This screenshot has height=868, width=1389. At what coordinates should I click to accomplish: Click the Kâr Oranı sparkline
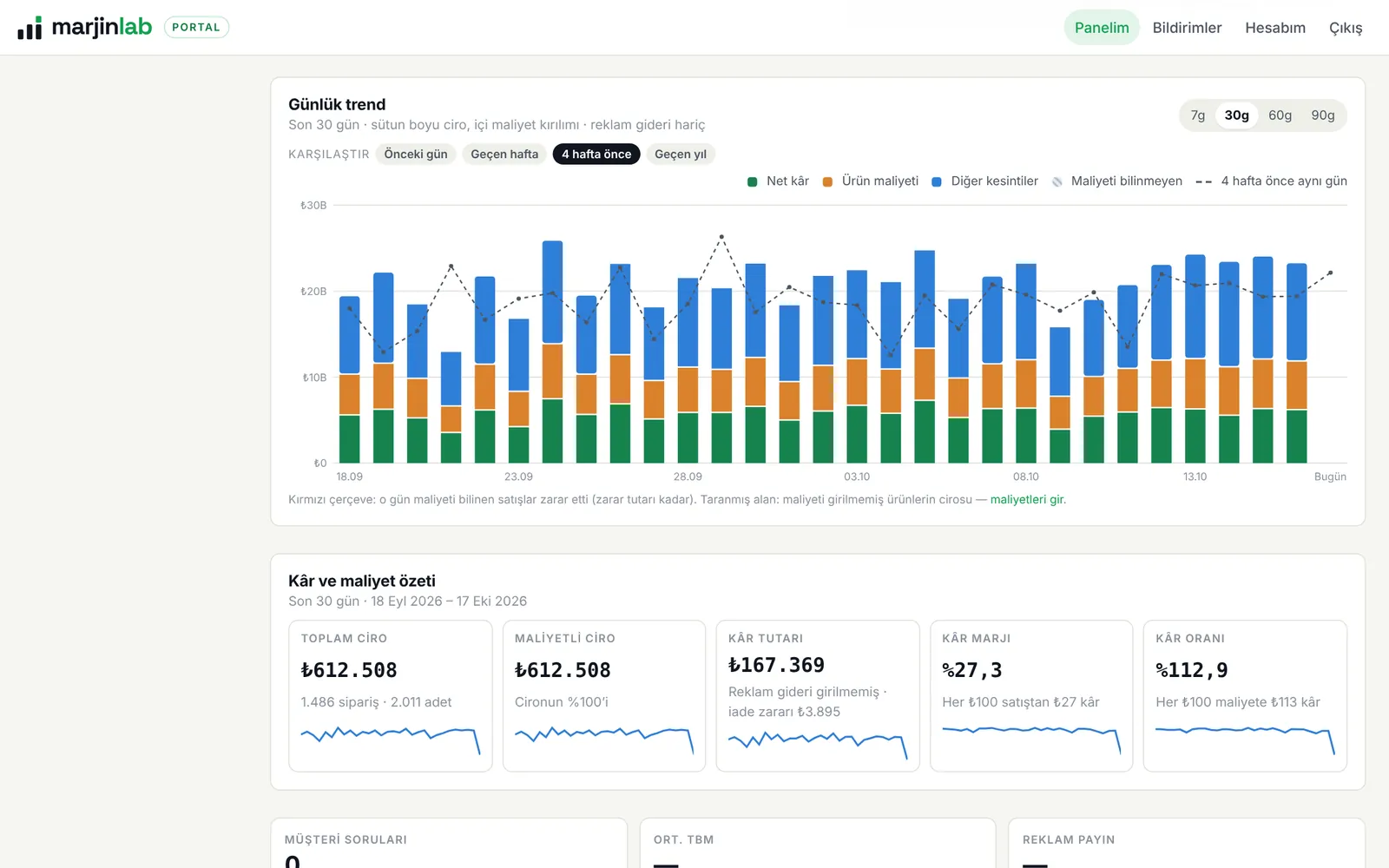[x=1245, y=739]
